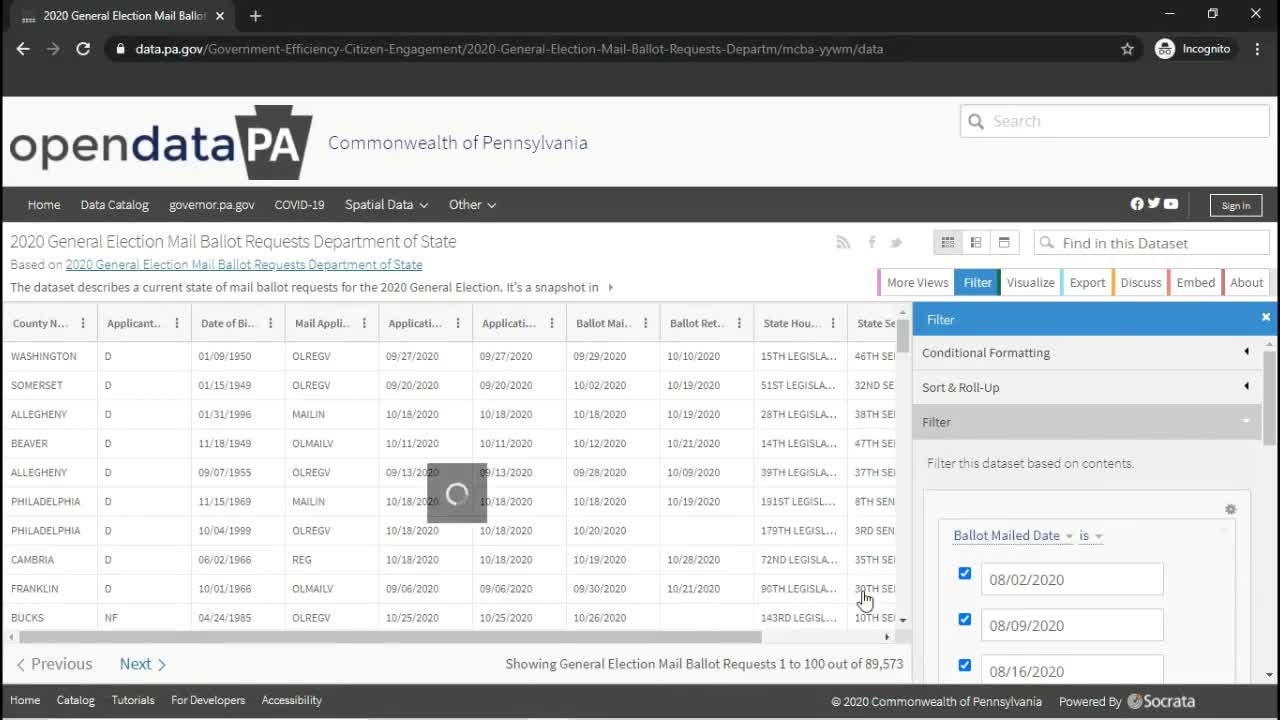Open a new browser tab with the plus button
The image size is (1280, 720).
point(255,15)
